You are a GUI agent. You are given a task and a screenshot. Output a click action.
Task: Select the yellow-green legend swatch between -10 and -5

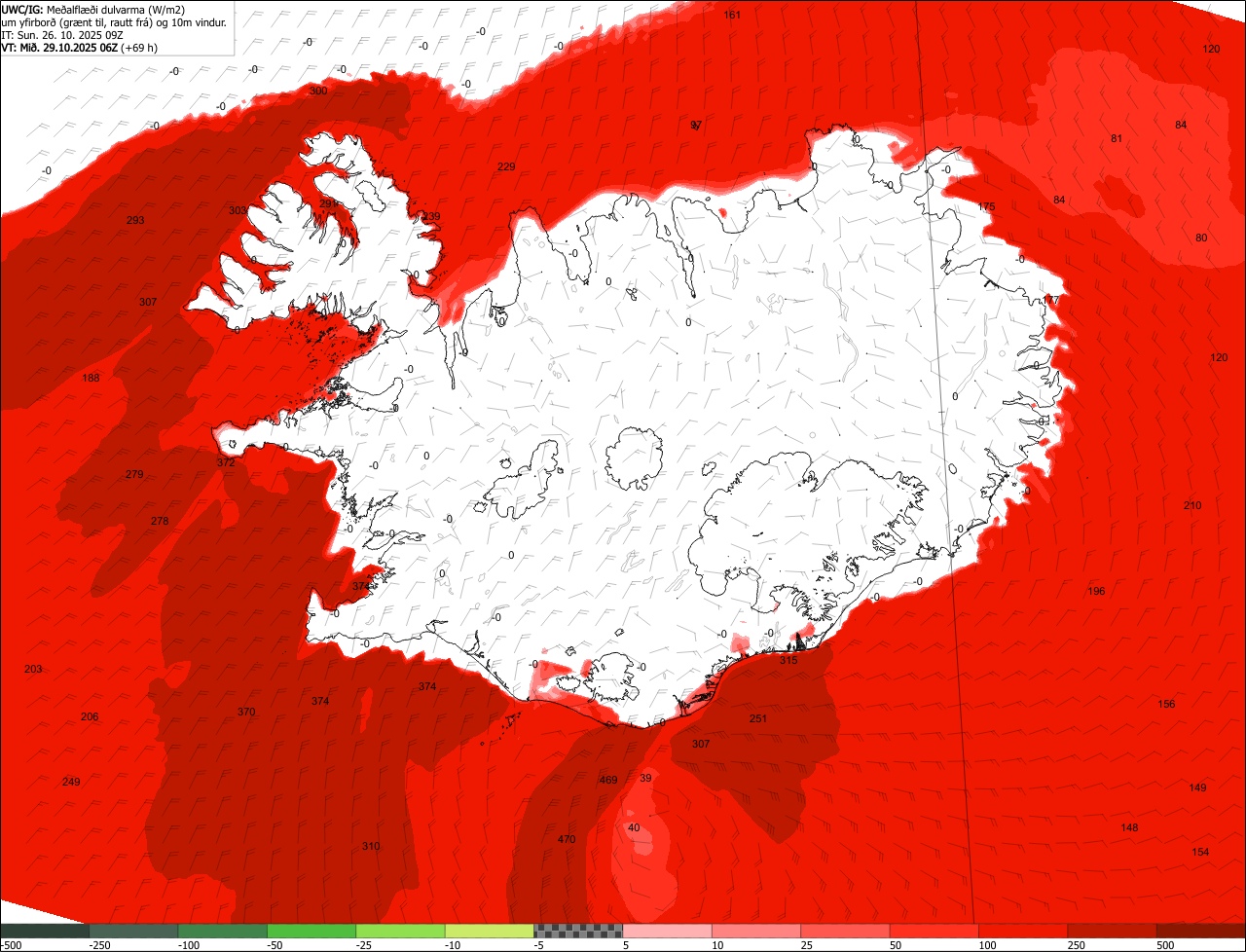(490, 931)
